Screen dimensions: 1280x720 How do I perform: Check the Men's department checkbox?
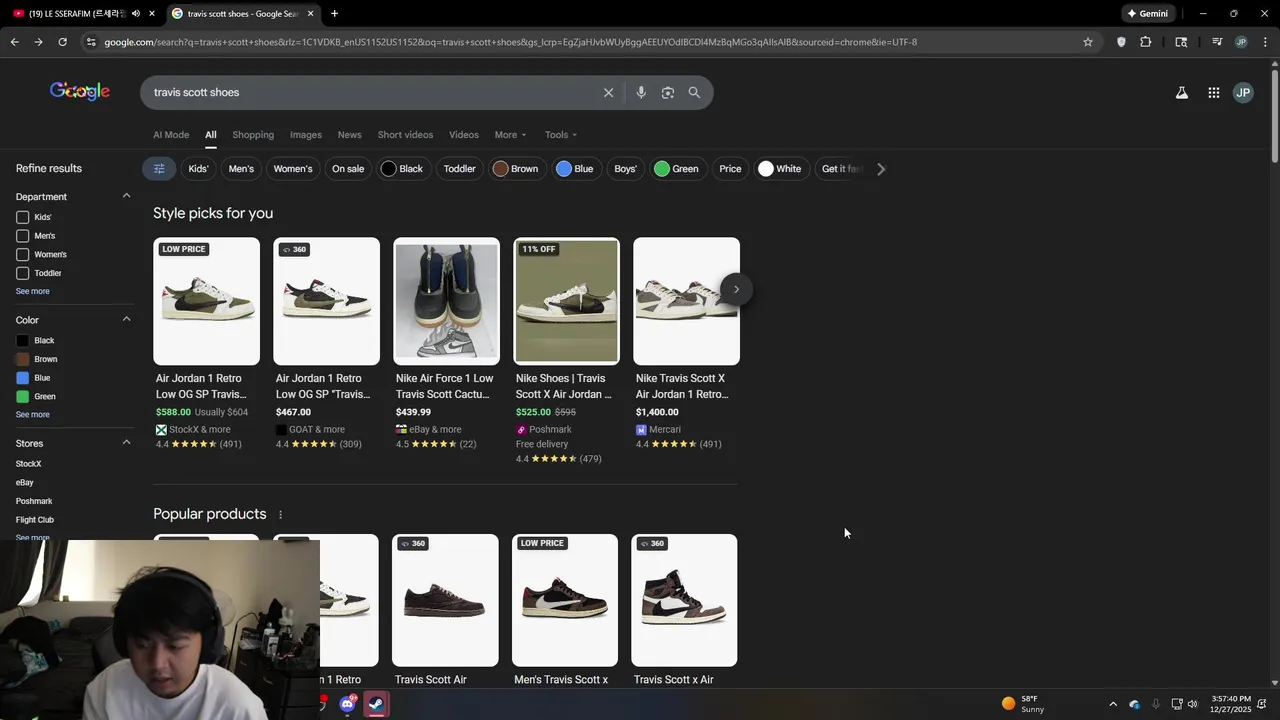click(x=22, y=236)
